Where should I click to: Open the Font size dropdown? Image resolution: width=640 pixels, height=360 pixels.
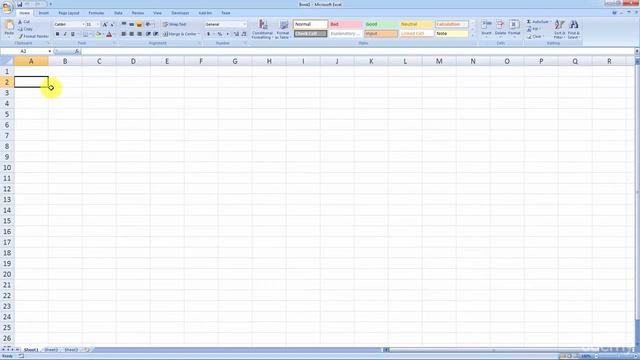98,24
